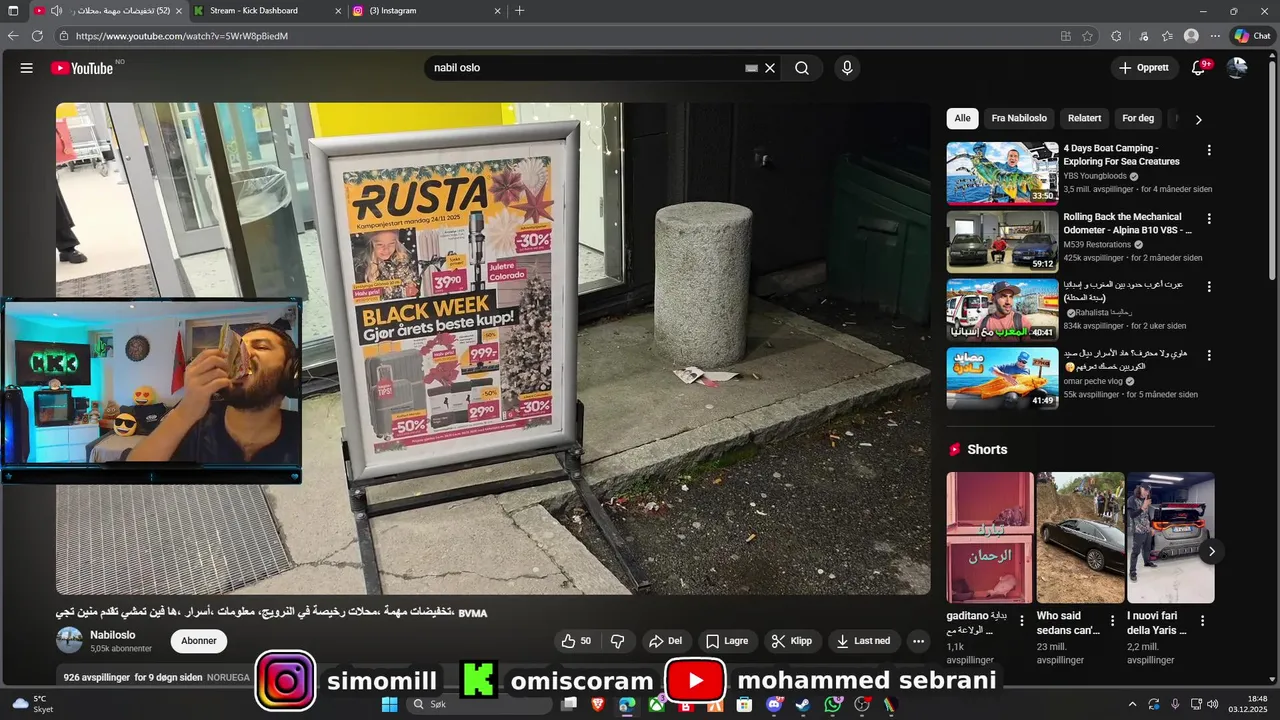The image size is (1280, 720).
Task: Select the For deg filter chip
Action: click(x=1138, y=118)
